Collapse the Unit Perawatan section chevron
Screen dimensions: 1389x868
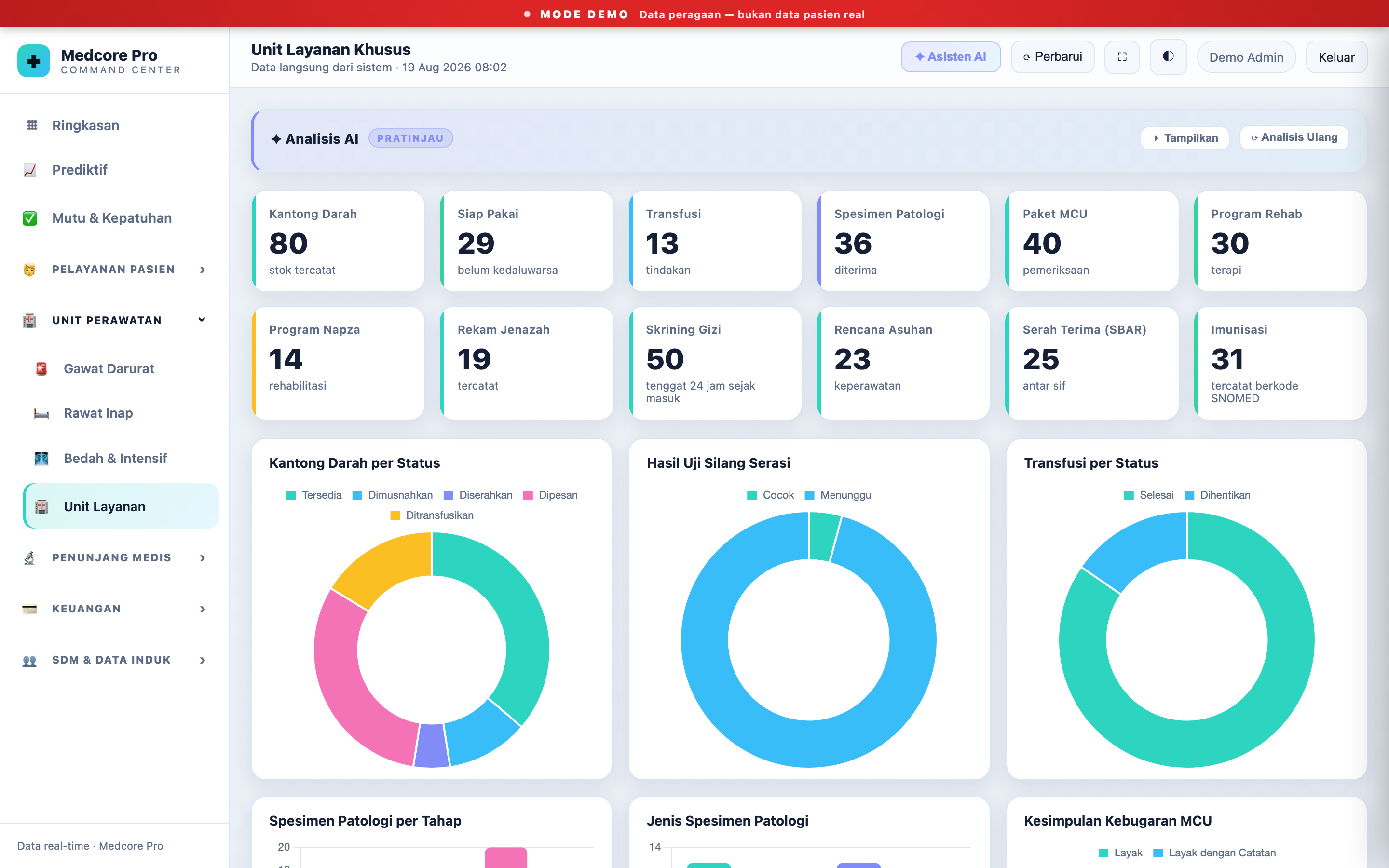[202, 320]
